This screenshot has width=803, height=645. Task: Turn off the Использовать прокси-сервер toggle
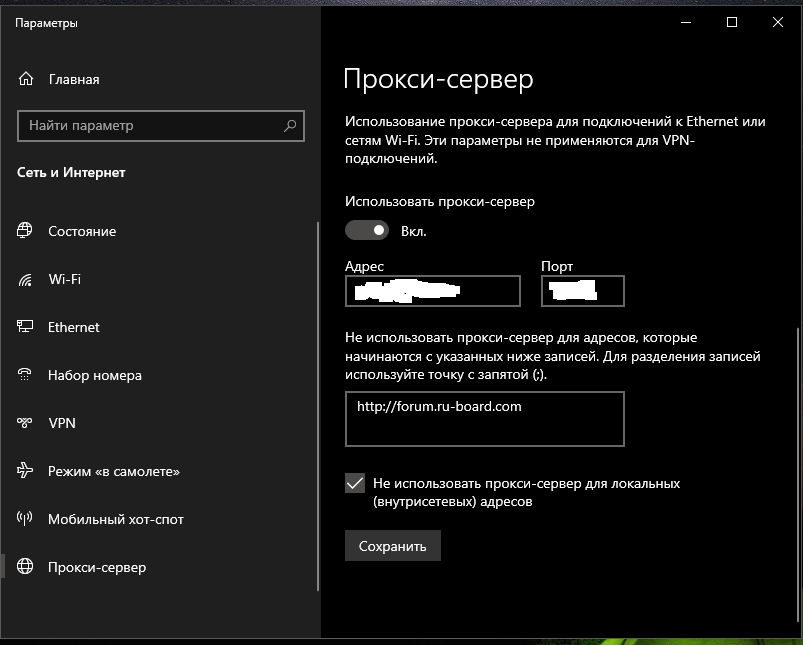point(366,231)
